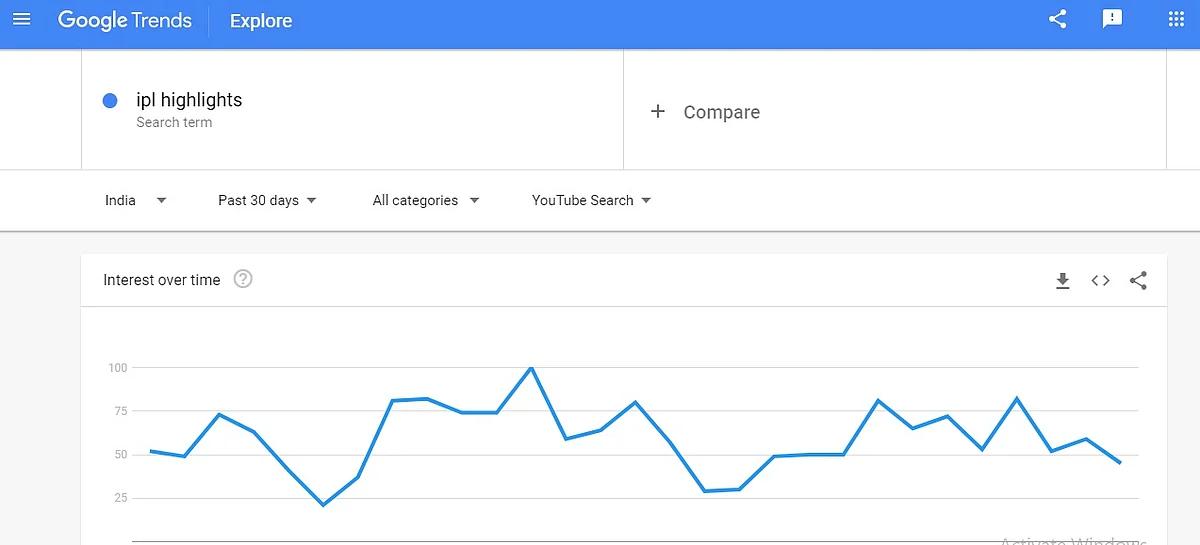Open the Past 30 days dropdown
1200x545 pixels.
267,200
